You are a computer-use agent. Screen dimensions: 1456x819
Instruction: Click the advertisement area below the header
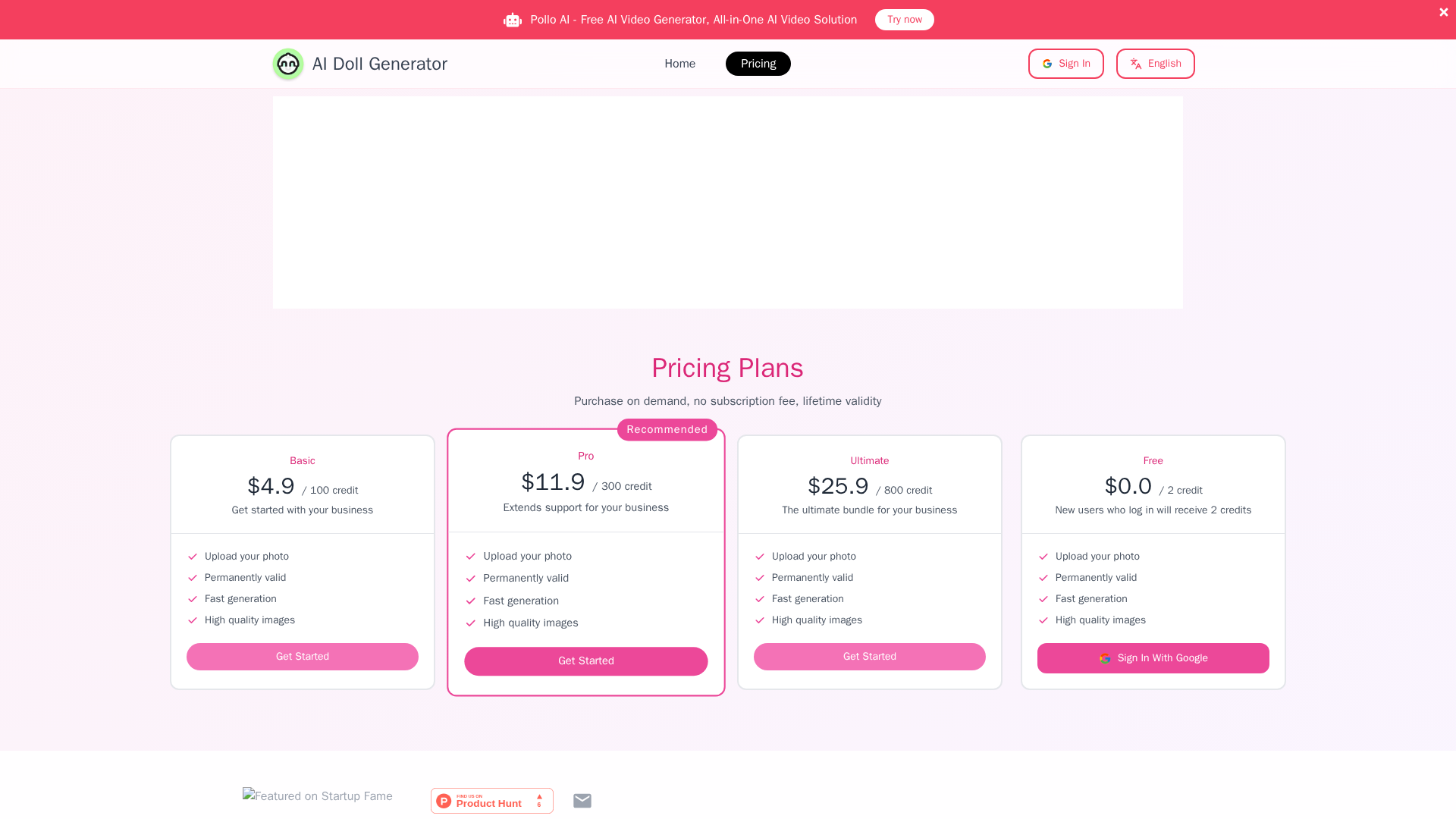[x=727, y=202]
